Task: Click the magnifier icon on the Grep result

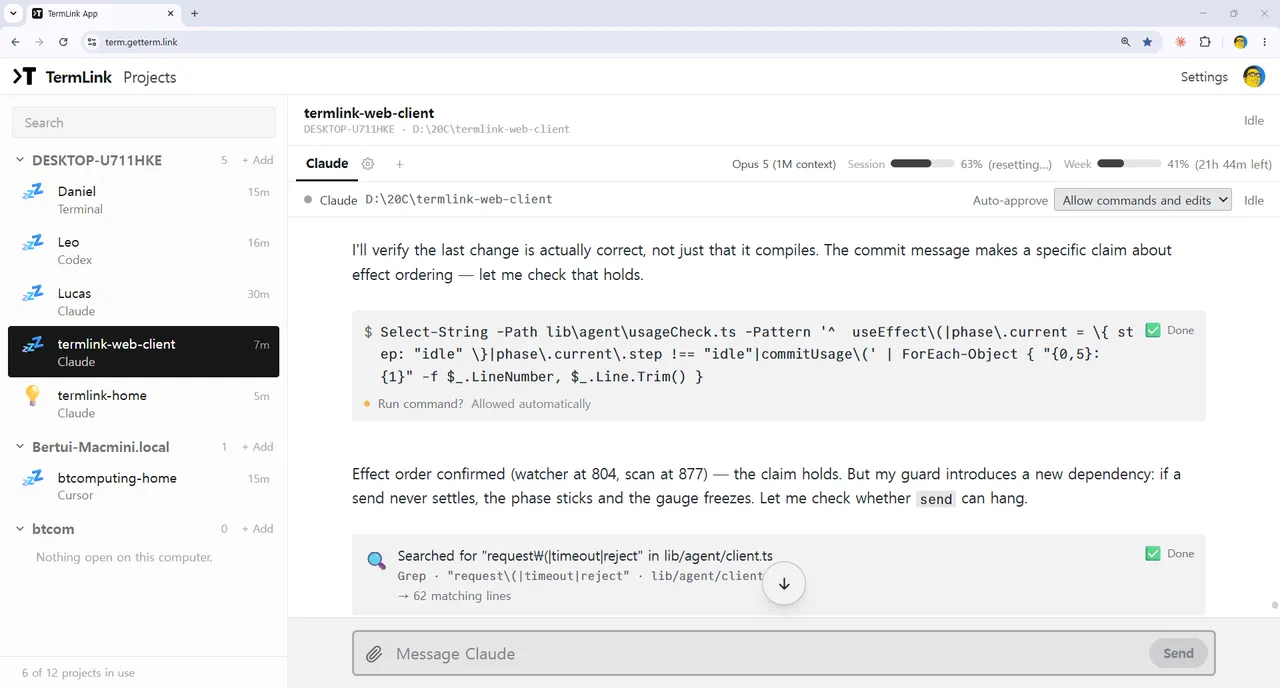Action: (376, 560)
